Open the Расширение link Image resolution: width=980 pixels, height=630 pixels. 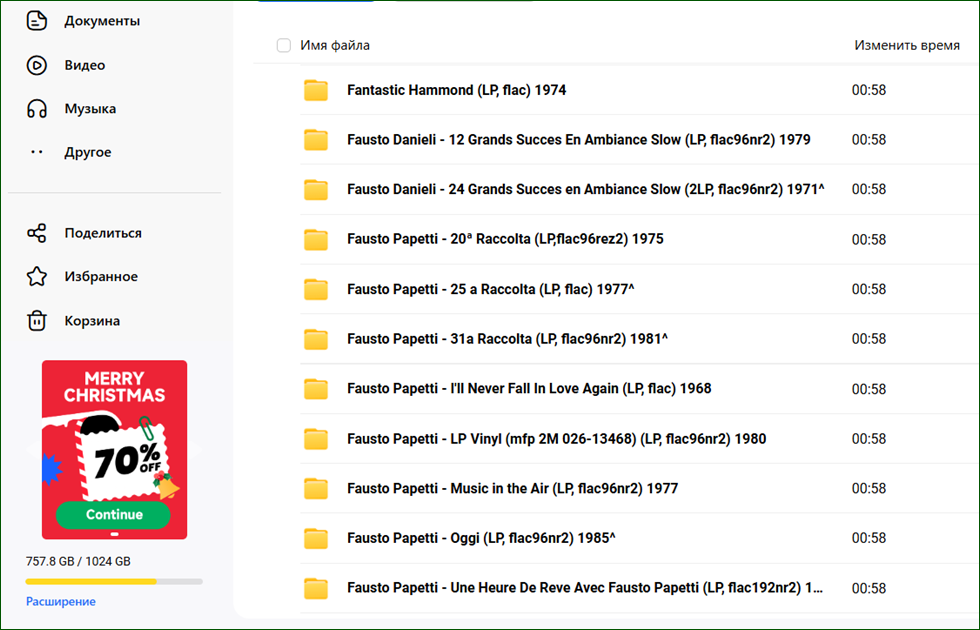61,601
